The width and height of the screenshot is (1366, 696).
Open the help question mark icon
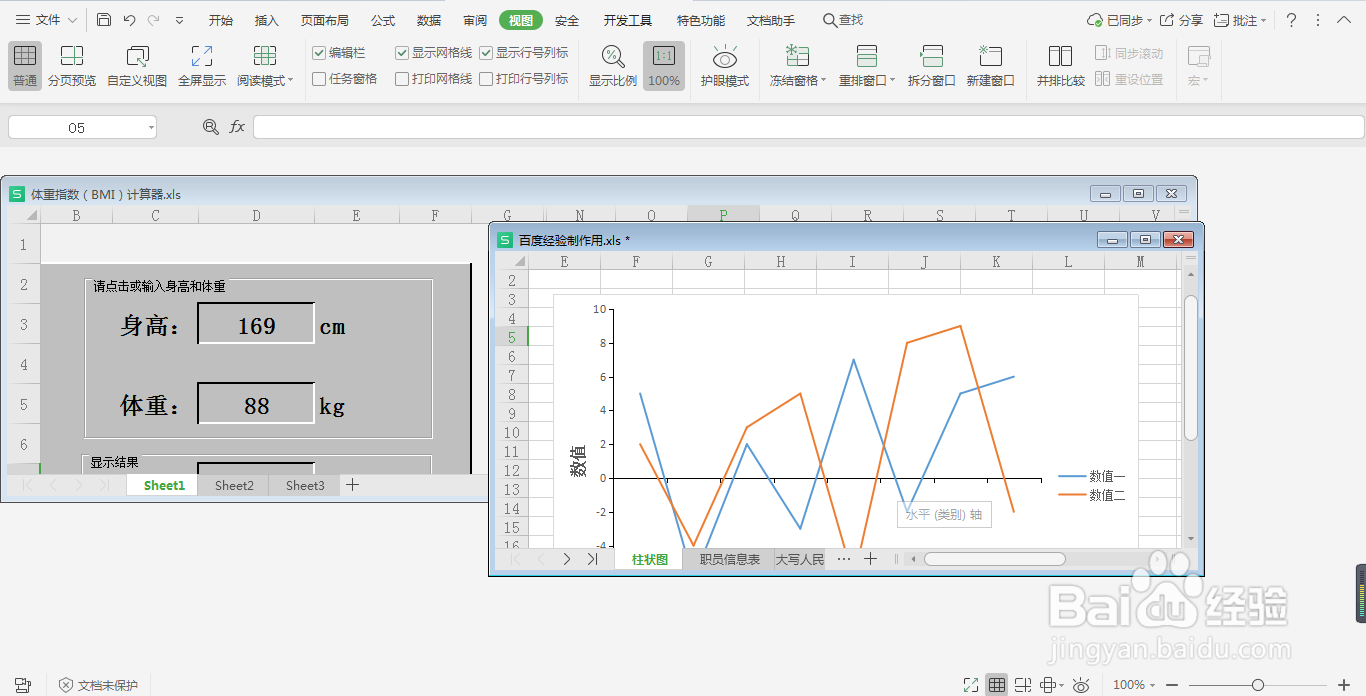tap(1291, 20)
